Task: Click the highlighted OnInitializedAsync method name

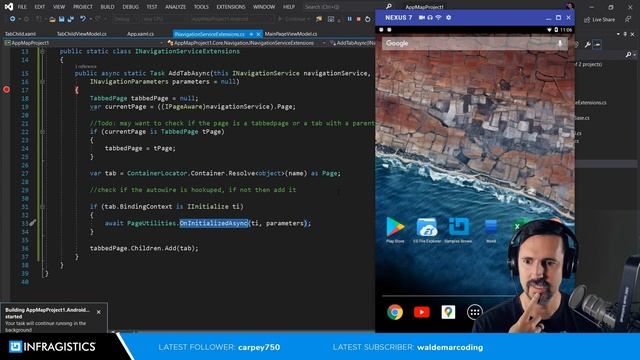Action: (214, 223)
